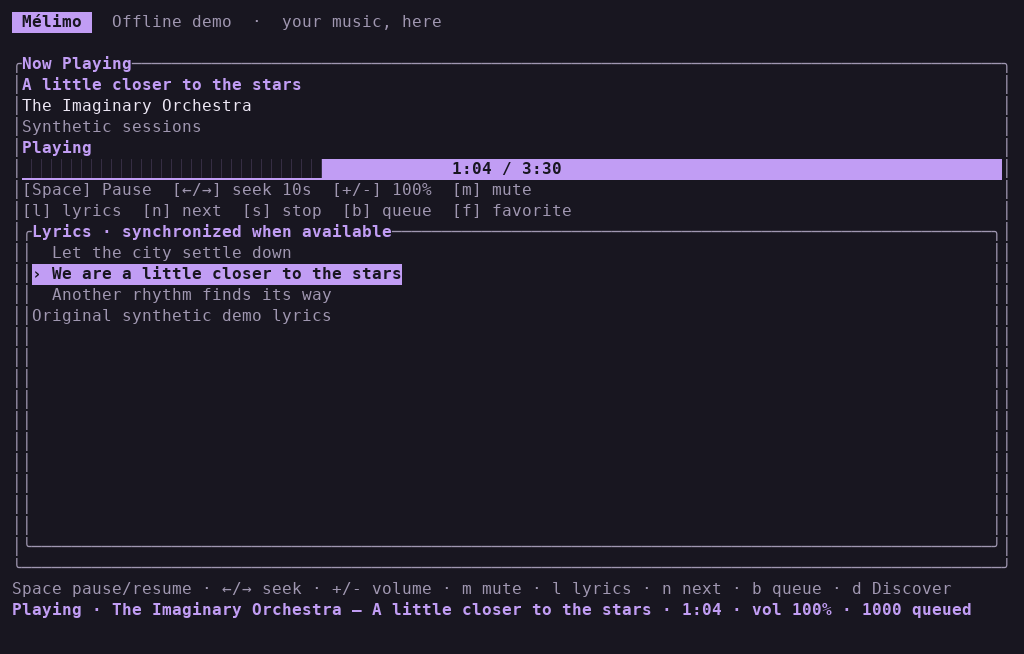Click song title 'A little closer to the stars'
This screenshot has width=1024, height=654.
(x=162, y=84)
